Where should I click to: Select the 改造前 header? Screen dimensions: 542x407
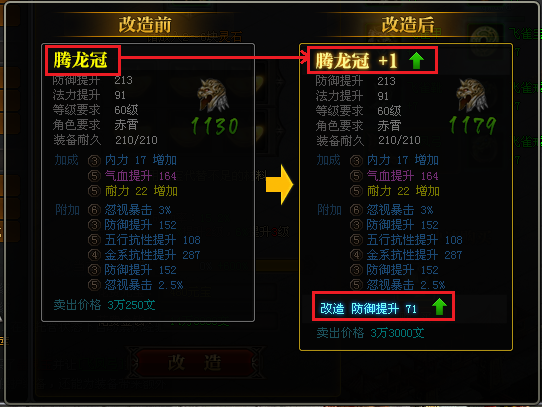(x=145, y=25)
